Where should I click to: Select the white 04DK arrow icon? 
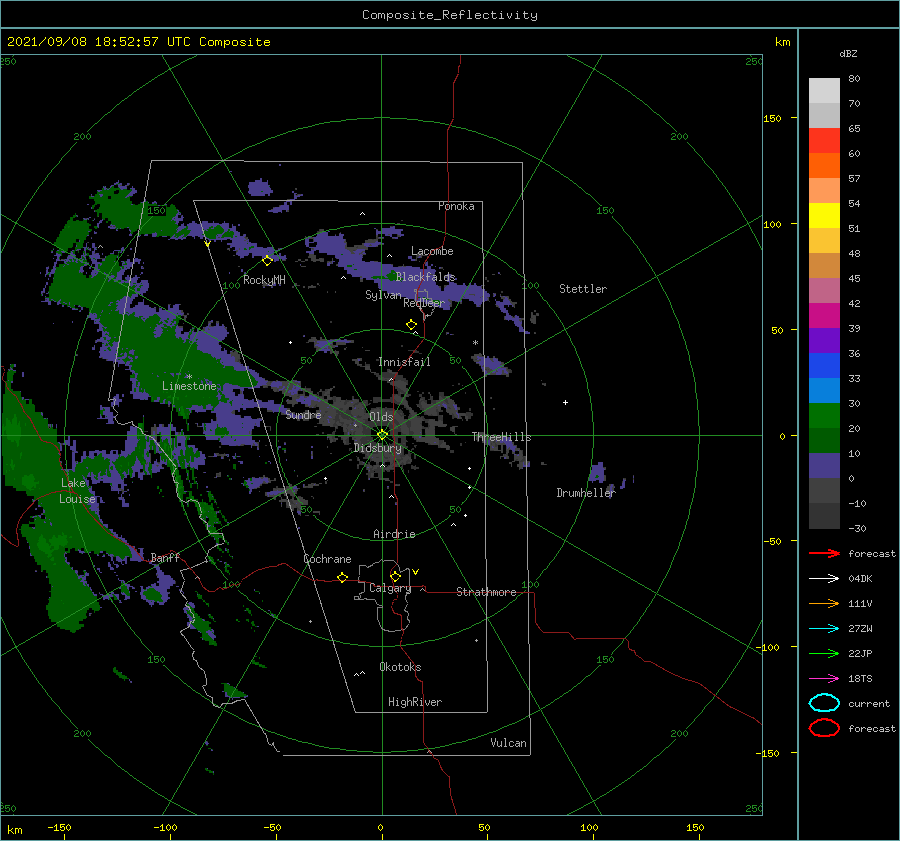pyautogui.click(x=824, y=578)
